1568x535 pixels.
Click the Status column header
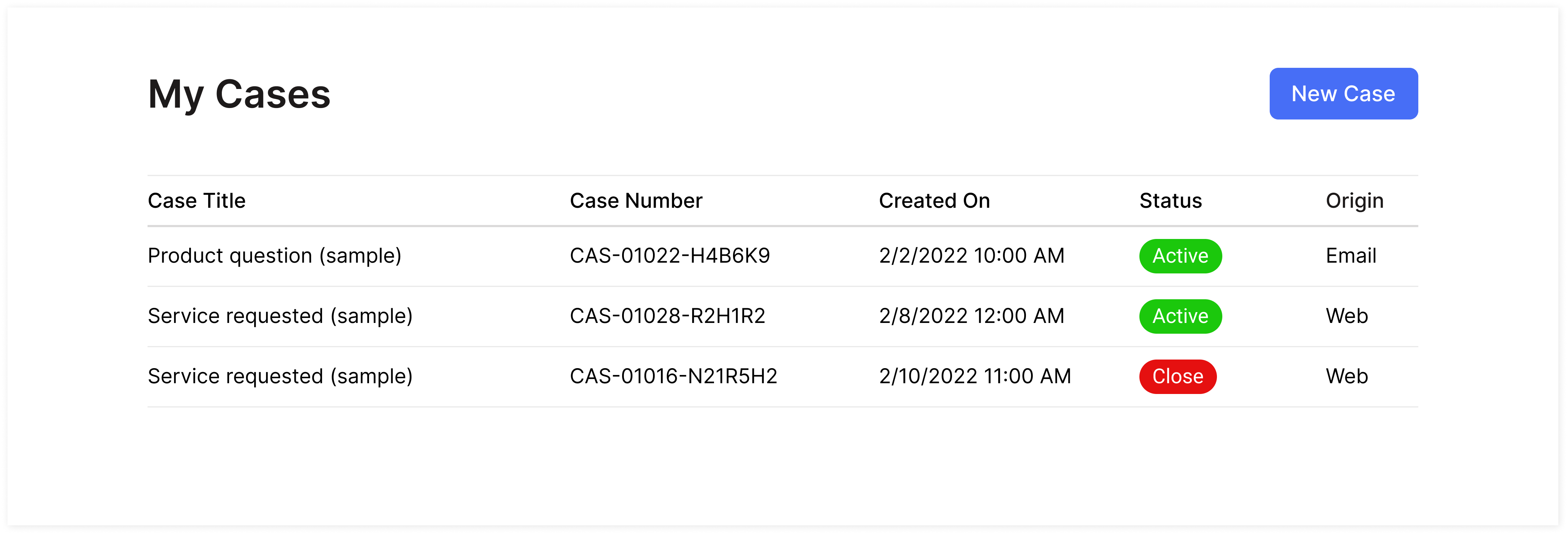1170,201
